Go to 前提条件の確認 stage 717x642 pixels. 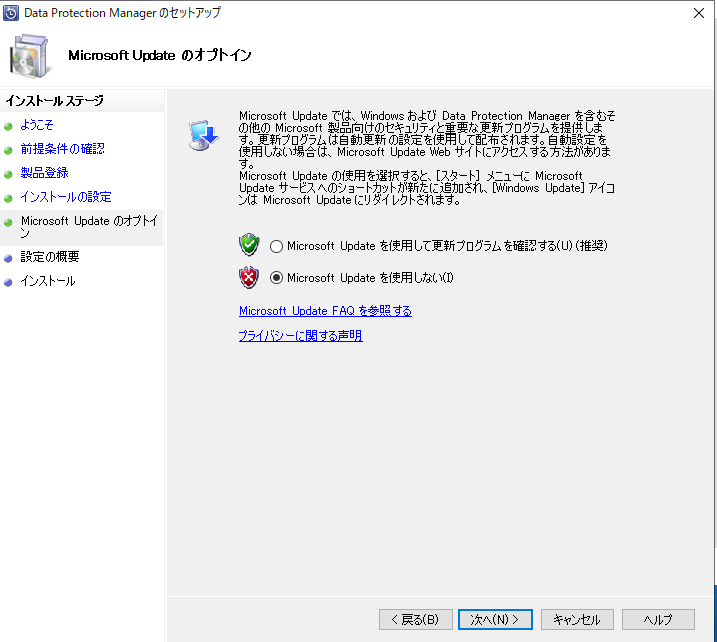click(63, 149)
